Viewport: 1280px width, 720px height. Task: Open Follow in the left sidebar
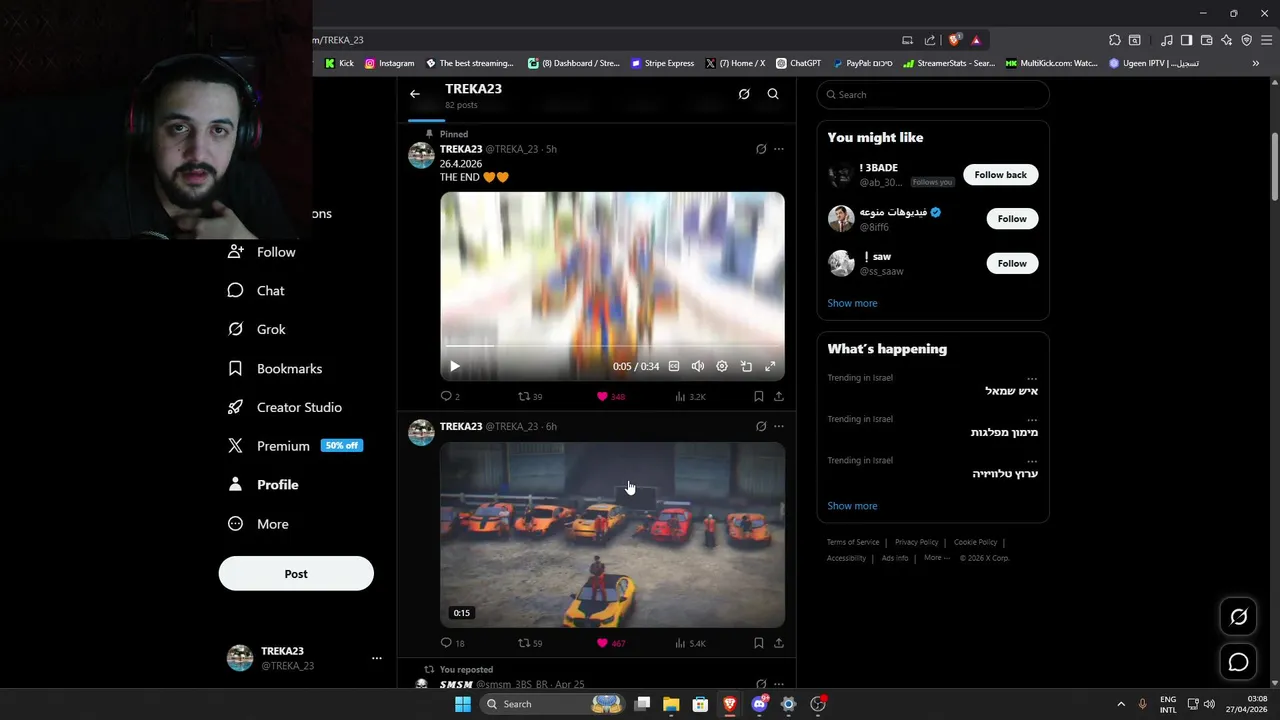(262, 252)
